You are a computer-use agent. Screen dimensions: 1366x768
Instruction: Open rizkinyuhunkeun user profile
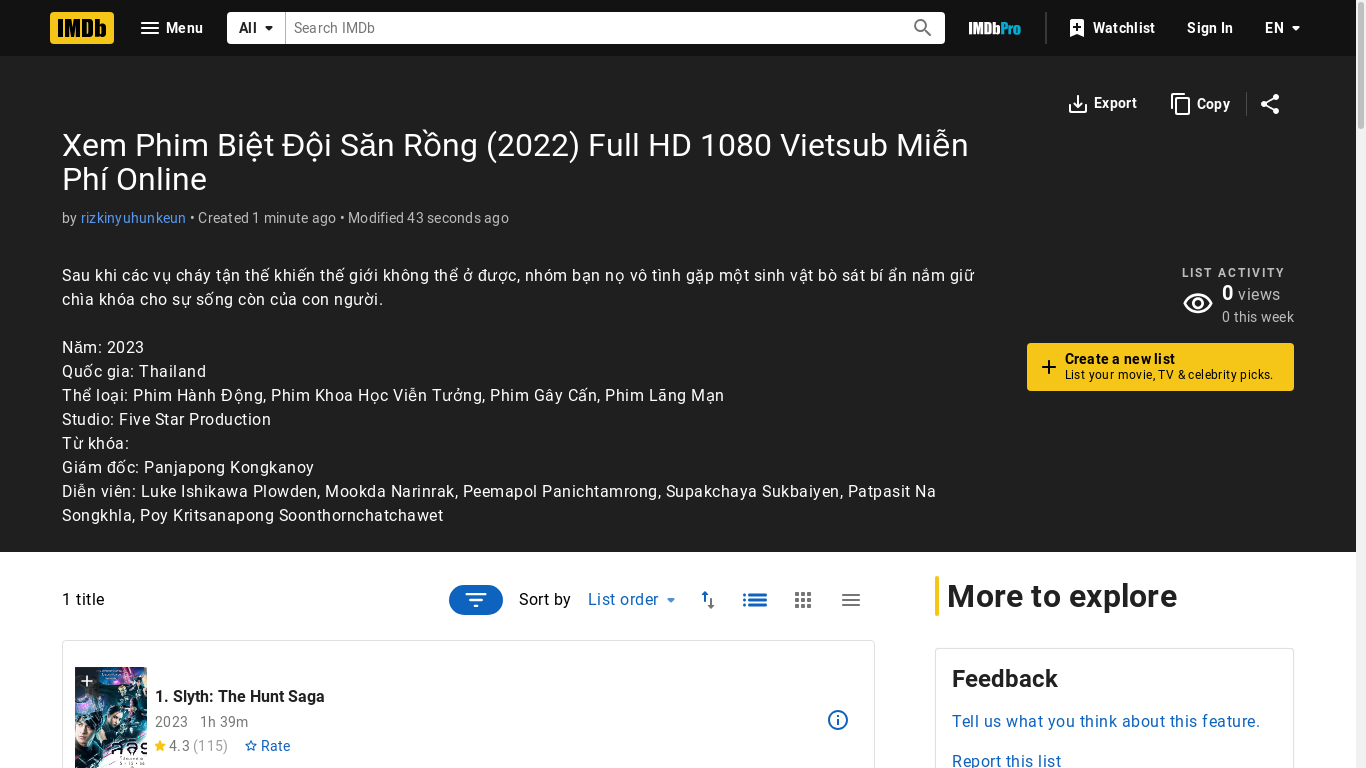(x=133, y=218)
